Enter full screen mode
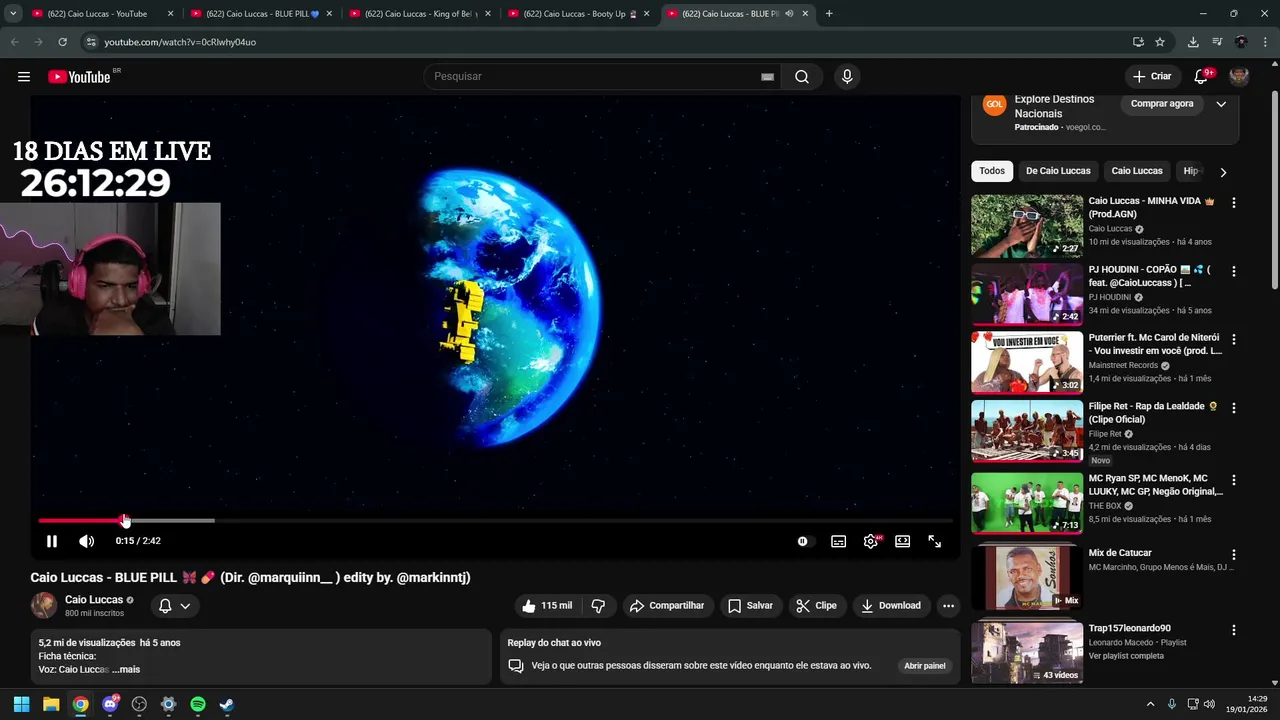Image resolution: width=1280 pixels, height=720 pixels. click(935, 541)
